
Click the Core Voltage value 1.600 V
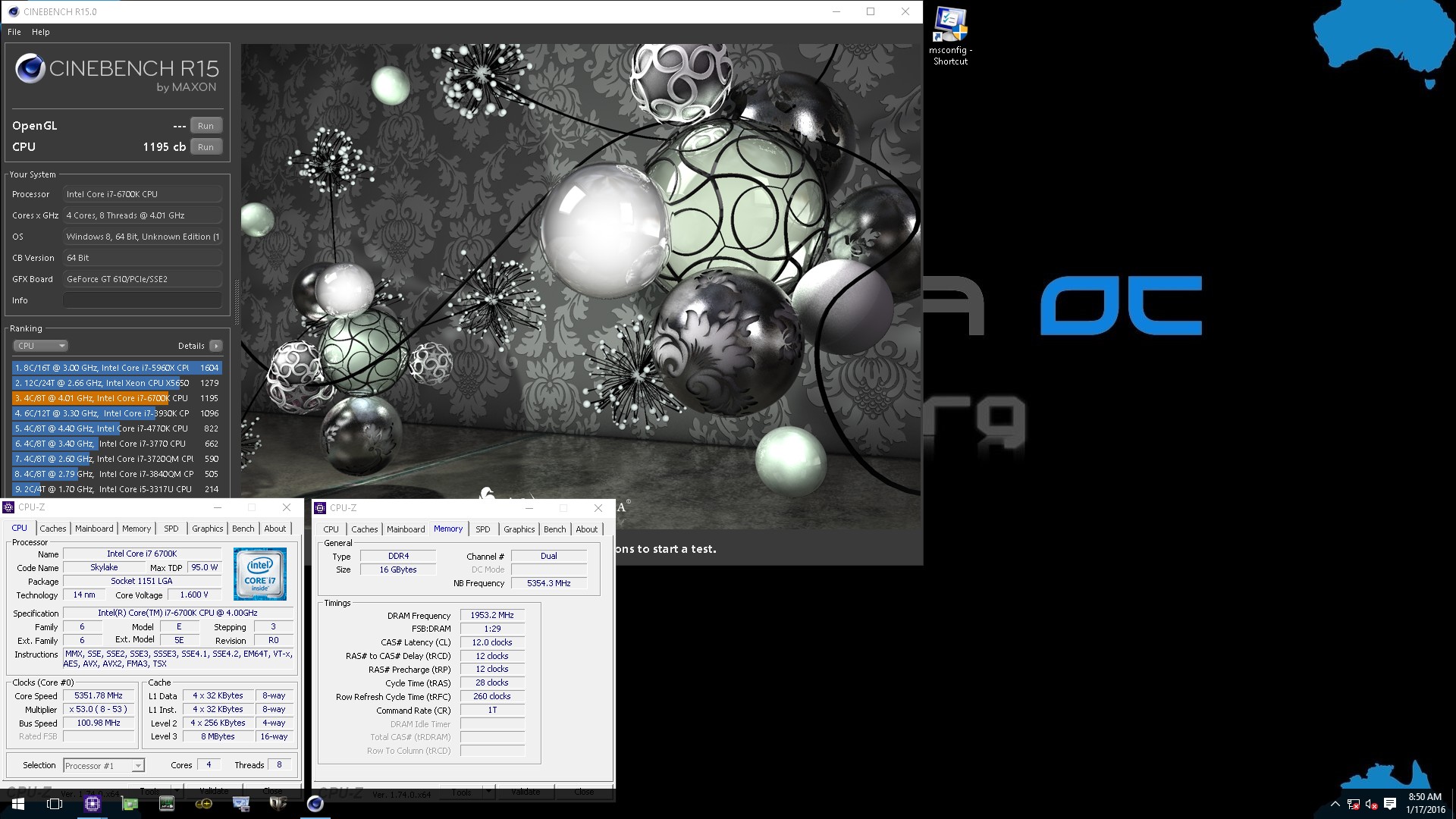194,595
